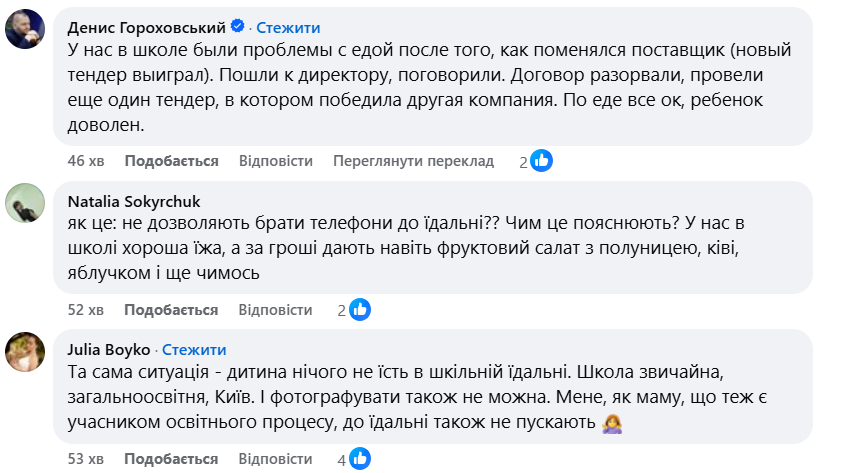The width and height of the screenshot is (843, 473).
Task: Open Julia Boyko's profile name link
Action: click(x=109, y=349)
